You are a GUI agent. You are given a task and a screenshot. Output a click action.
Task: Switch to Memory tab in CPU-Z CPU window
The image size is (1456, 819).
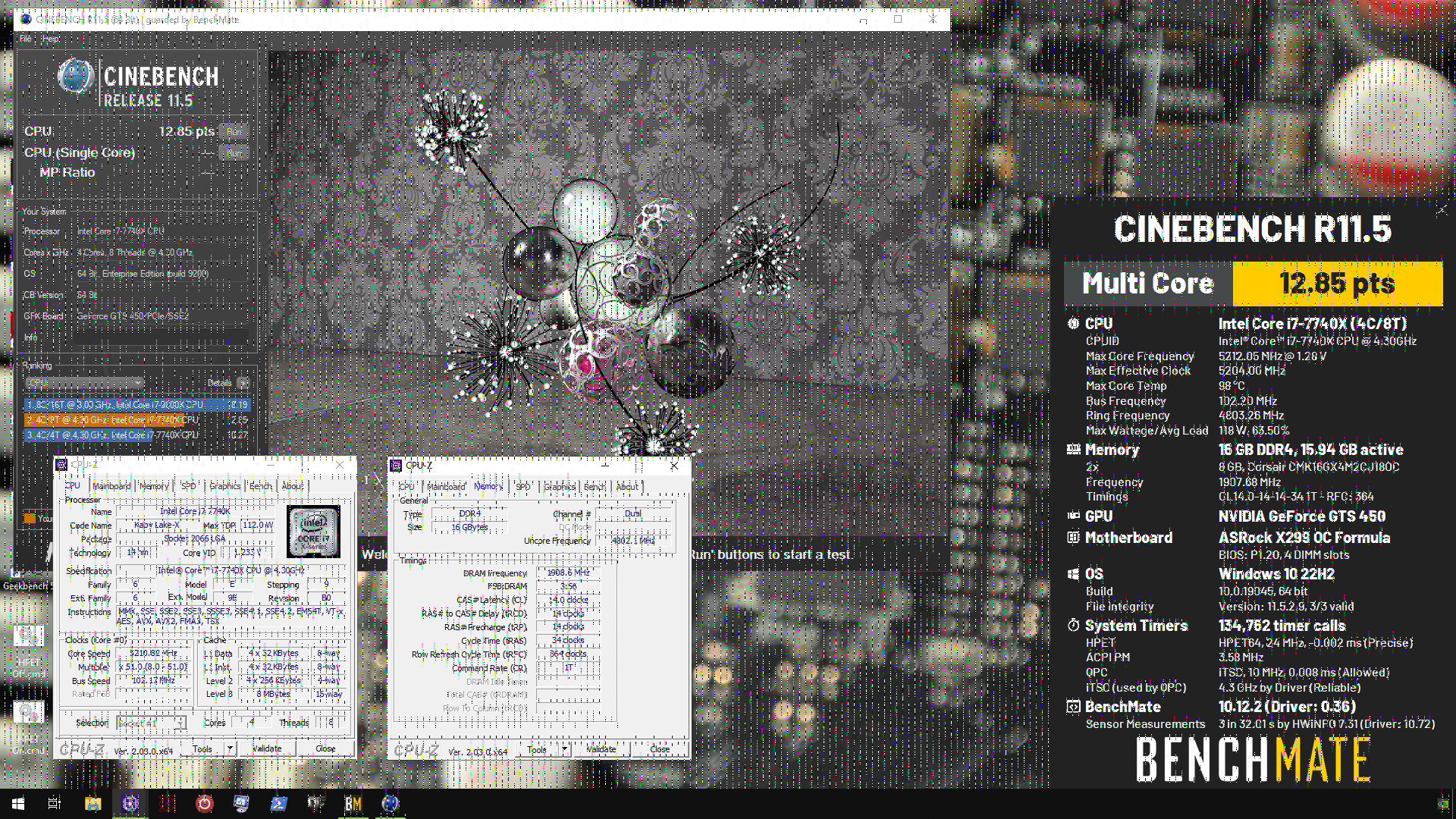click(x=154, y=486)
